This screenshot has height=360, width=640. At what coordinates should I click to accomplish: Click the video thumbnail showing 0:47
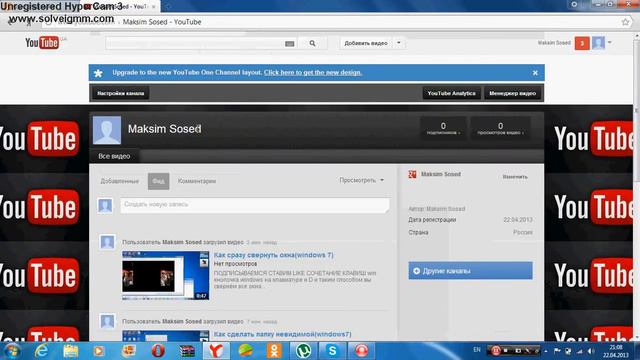pos(165,276)
